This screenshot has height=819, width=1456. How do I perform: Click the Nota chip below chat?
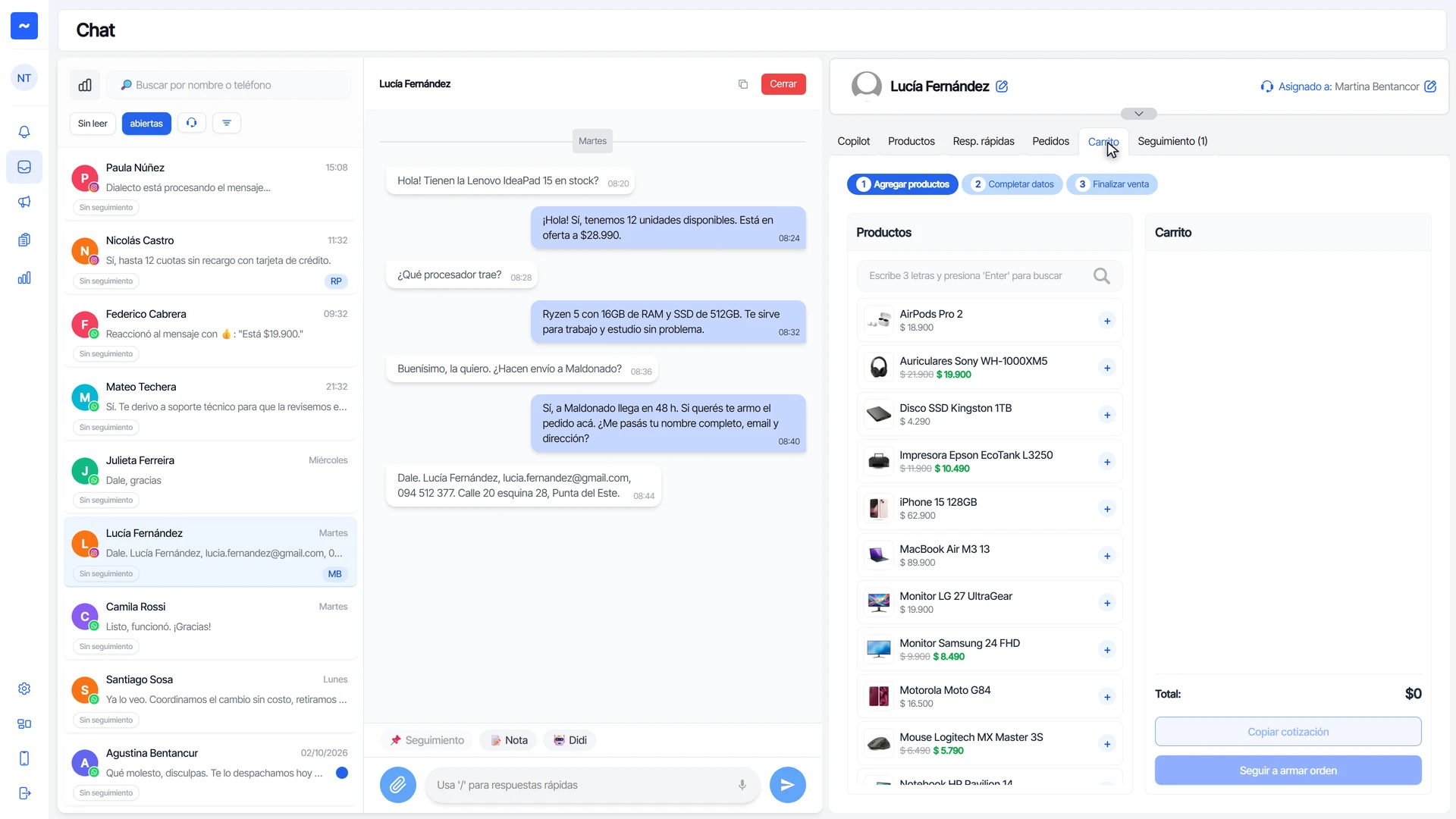point(509,740)
